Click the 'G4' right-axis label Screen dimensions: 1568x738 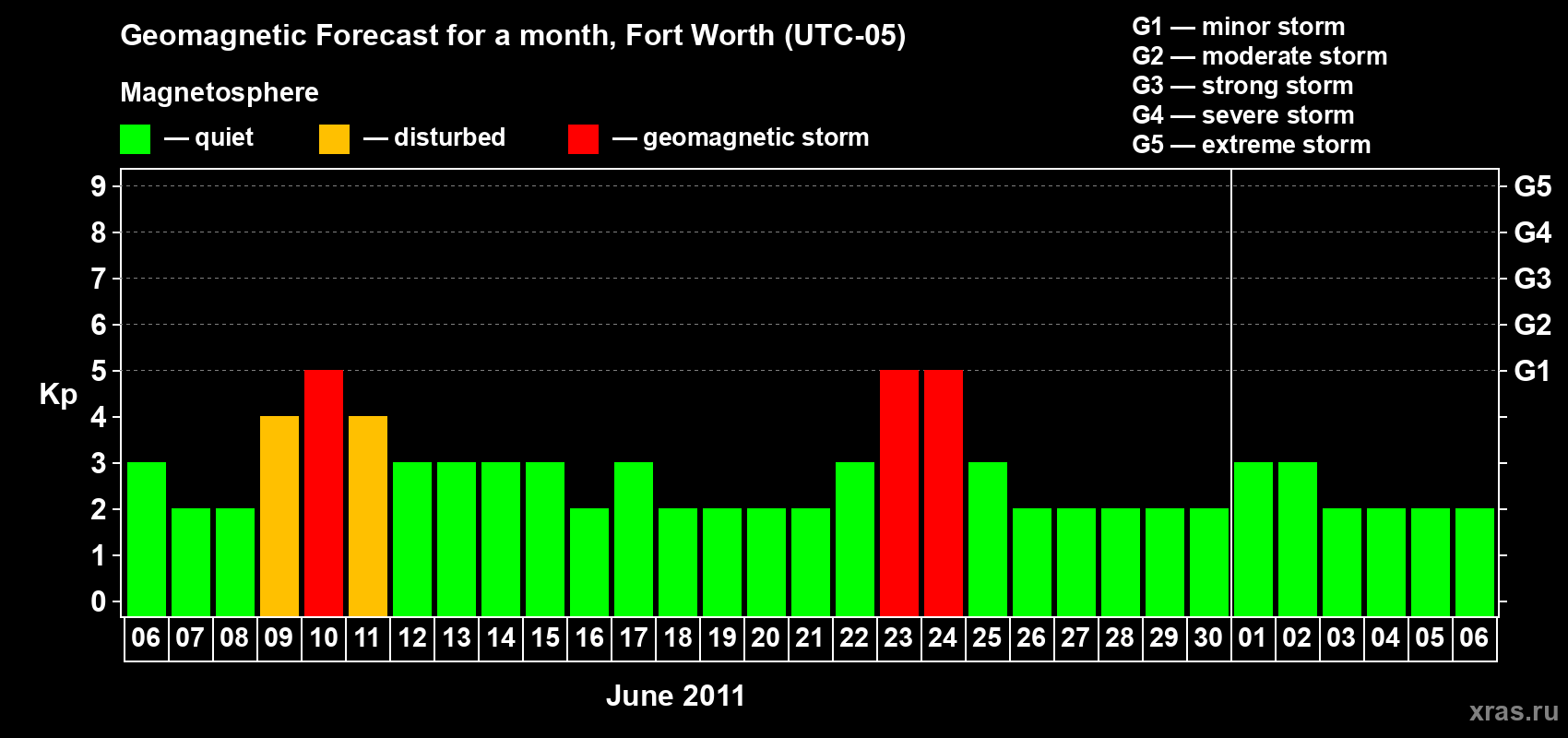click(x=1533, y=232)
